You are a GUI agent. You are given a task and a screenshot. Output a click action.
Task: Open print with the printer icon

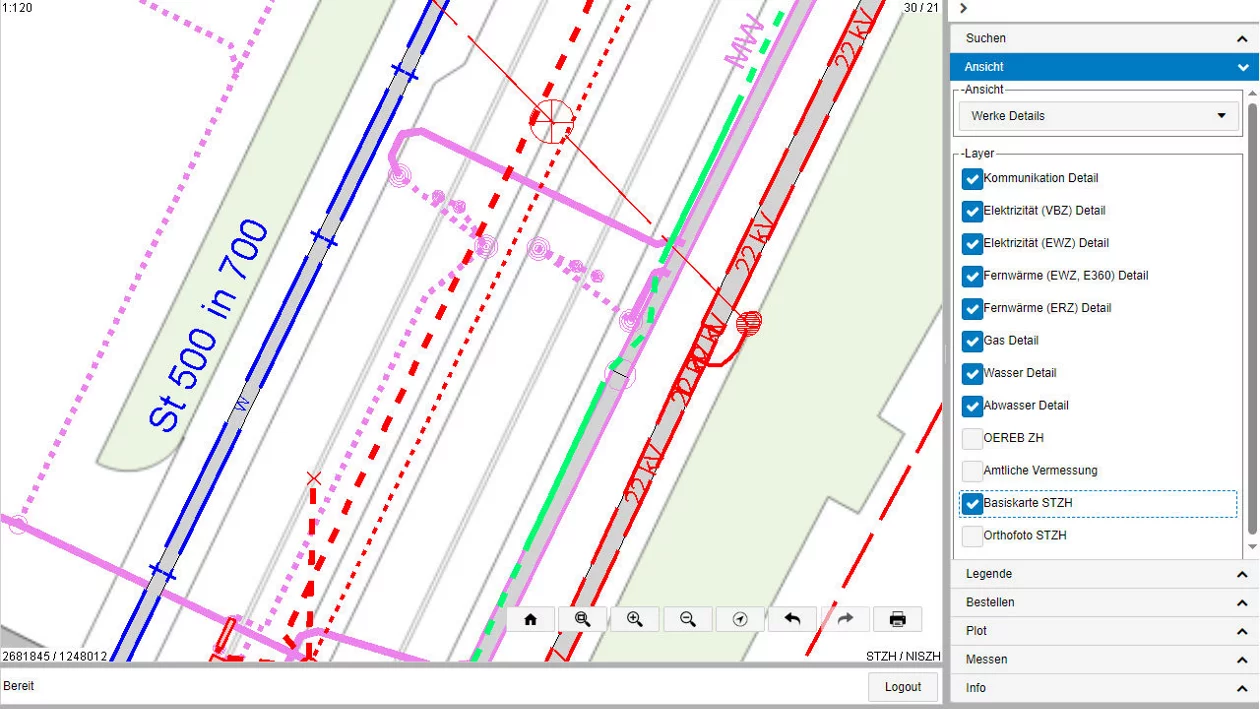pos(898,619)
